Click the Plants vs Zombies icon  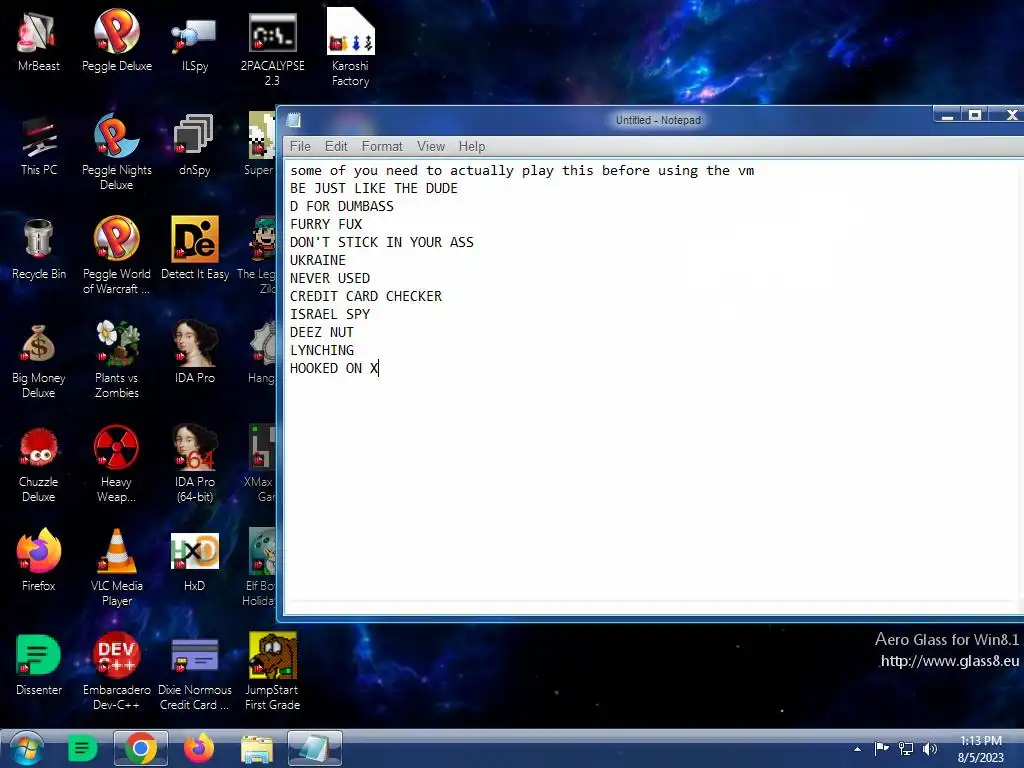pyautogui.click(x=117, y=360)
